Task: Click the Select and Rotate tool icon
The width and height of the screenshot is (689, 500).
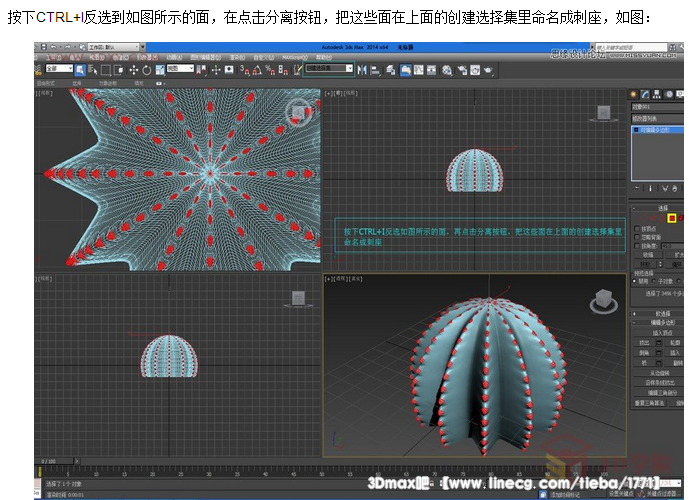Action: point(147,70)
